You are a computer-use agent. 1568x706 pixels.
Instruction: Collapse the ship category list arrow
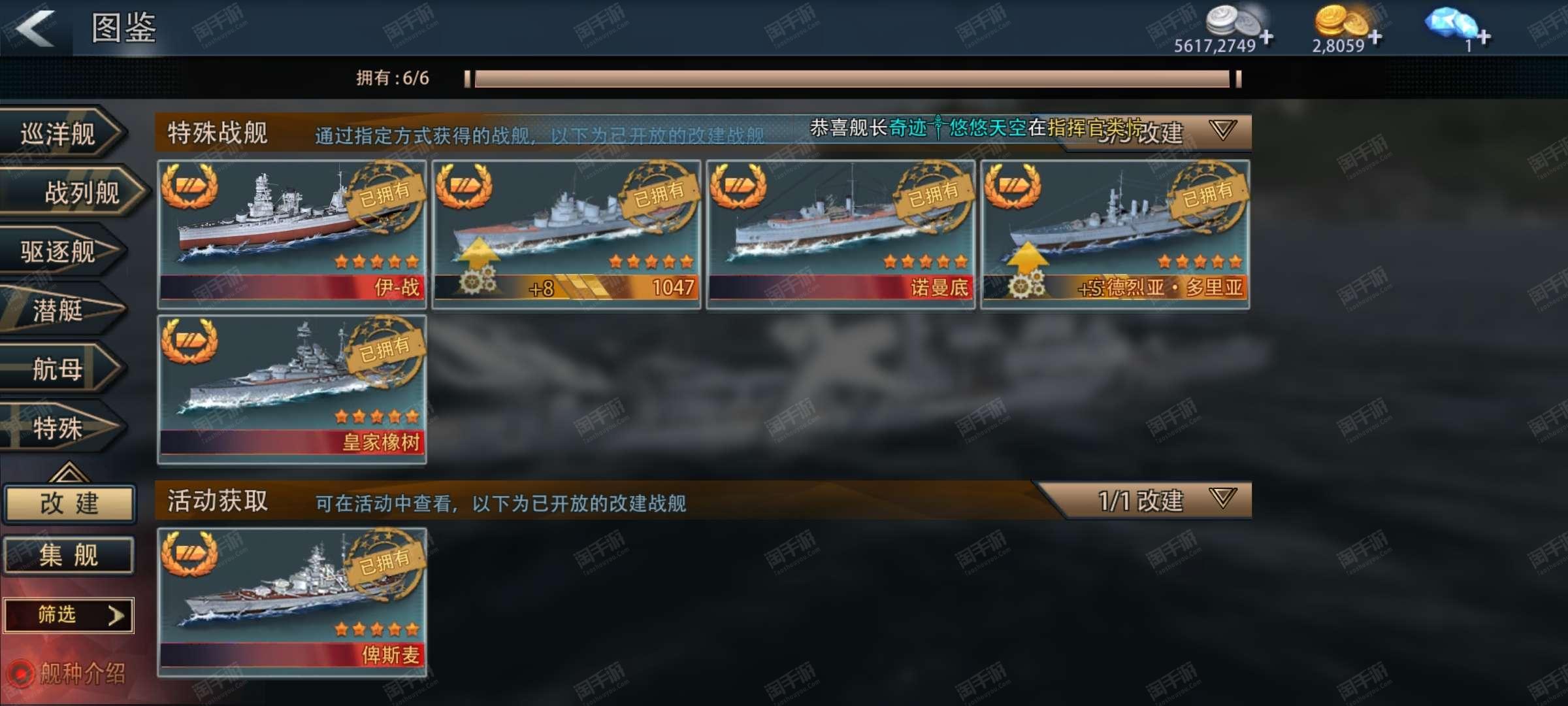pos(69,471)
